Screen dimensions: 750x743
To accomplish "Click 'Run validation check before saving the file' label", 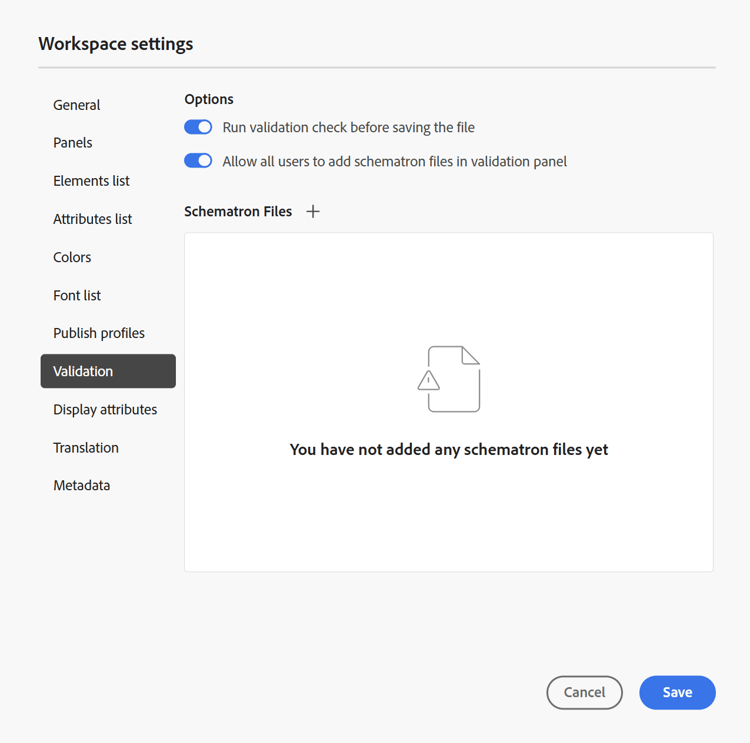I will pyautogui.click(x=348, y=127).
